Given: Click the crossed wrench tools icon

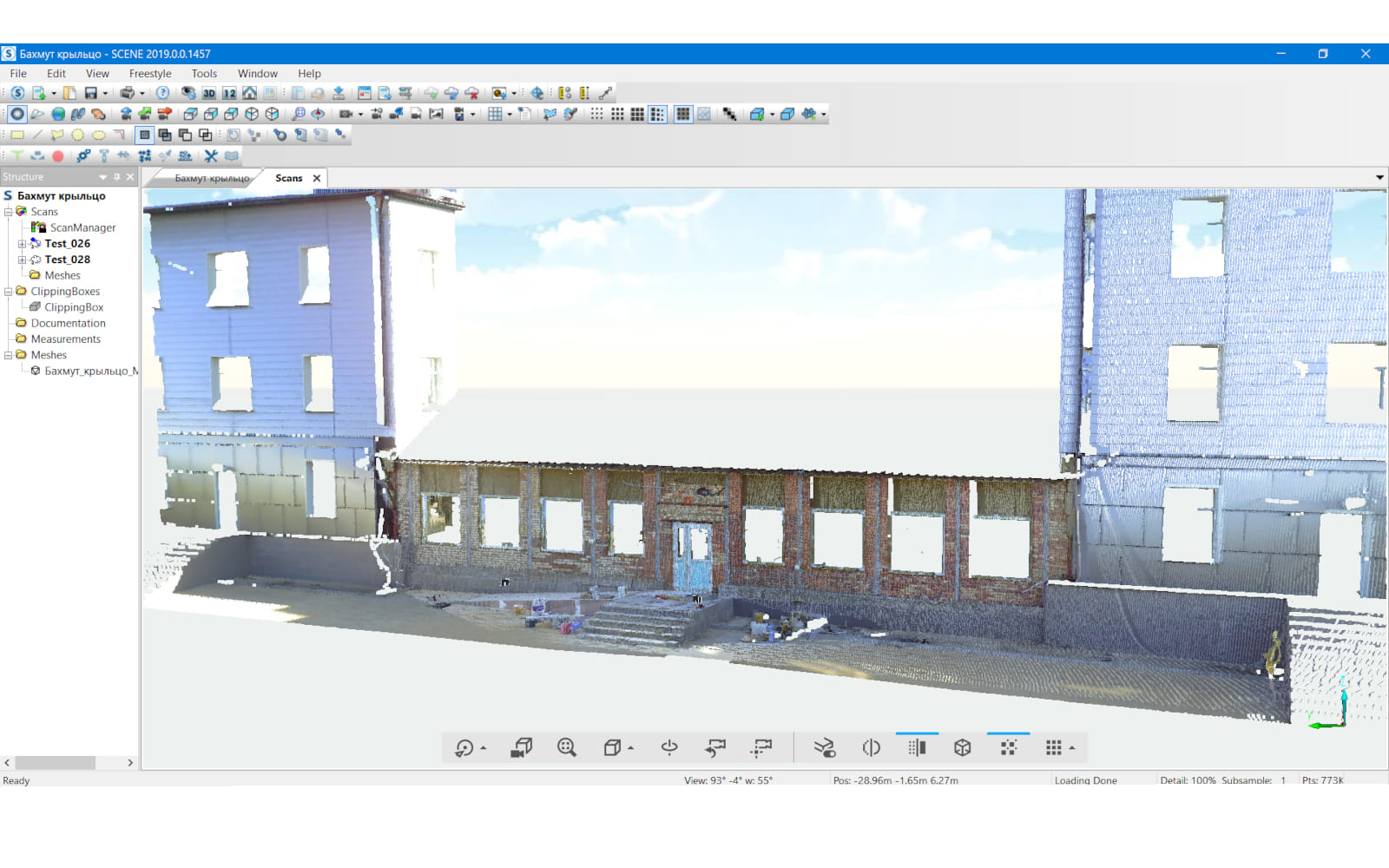Looking at the screenshot, I should point(211,156).
